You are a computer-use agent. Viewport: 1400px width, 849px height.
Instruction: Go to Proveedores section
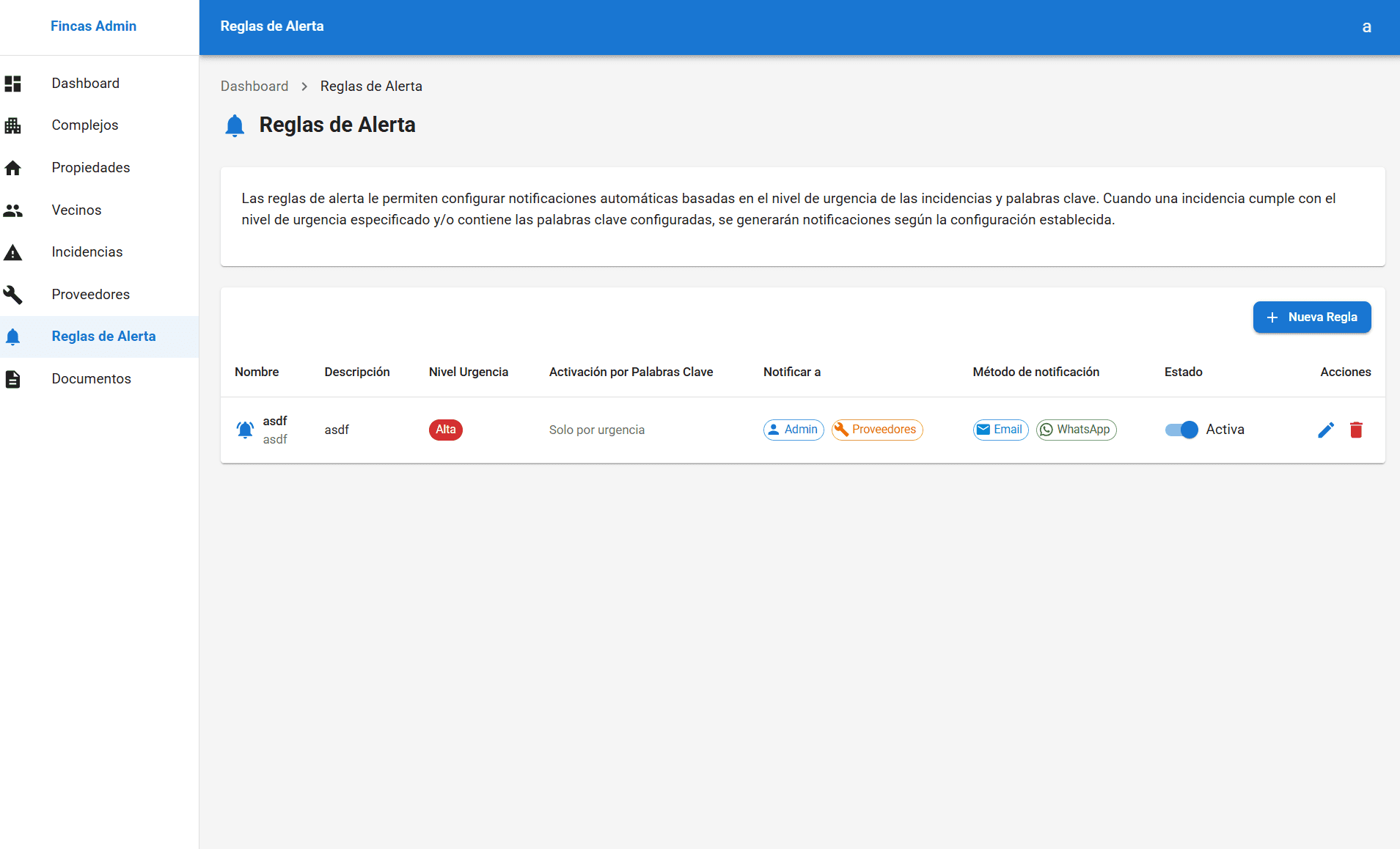(99, 295)
